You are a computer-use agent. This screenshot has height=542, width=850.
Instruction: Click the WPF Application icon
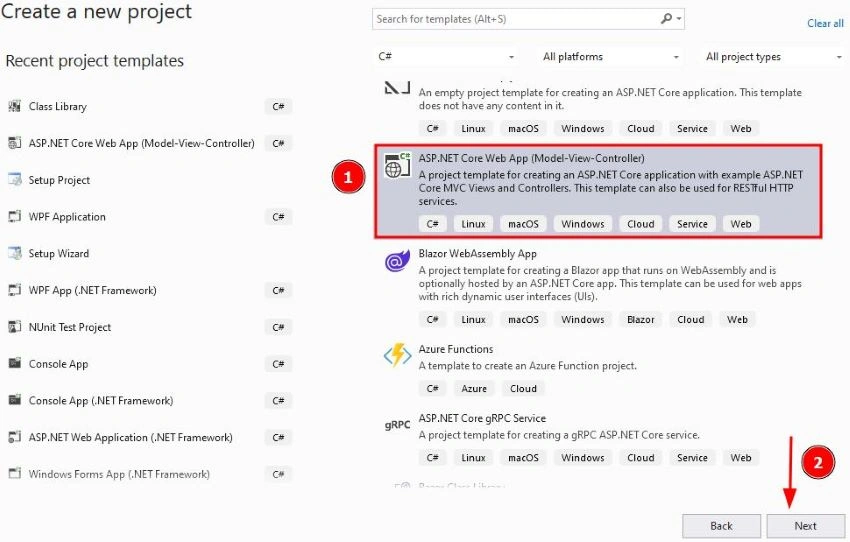click(x=15, y=216)
